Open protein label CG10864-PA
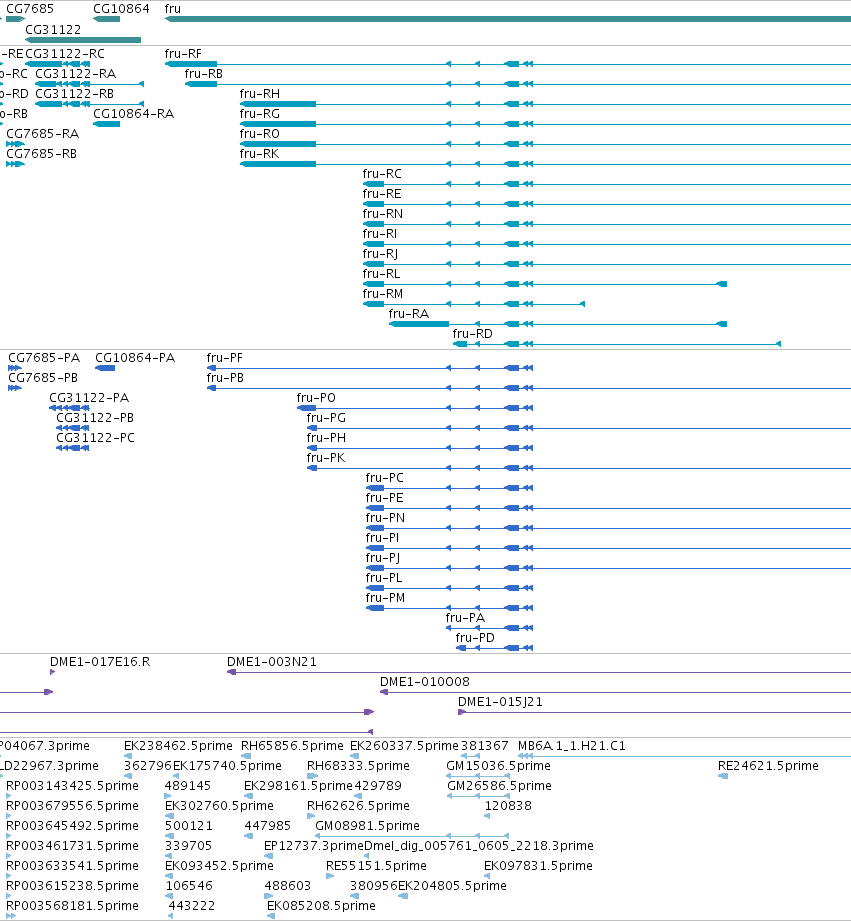851x921 pixels. [x=135, y=357]
